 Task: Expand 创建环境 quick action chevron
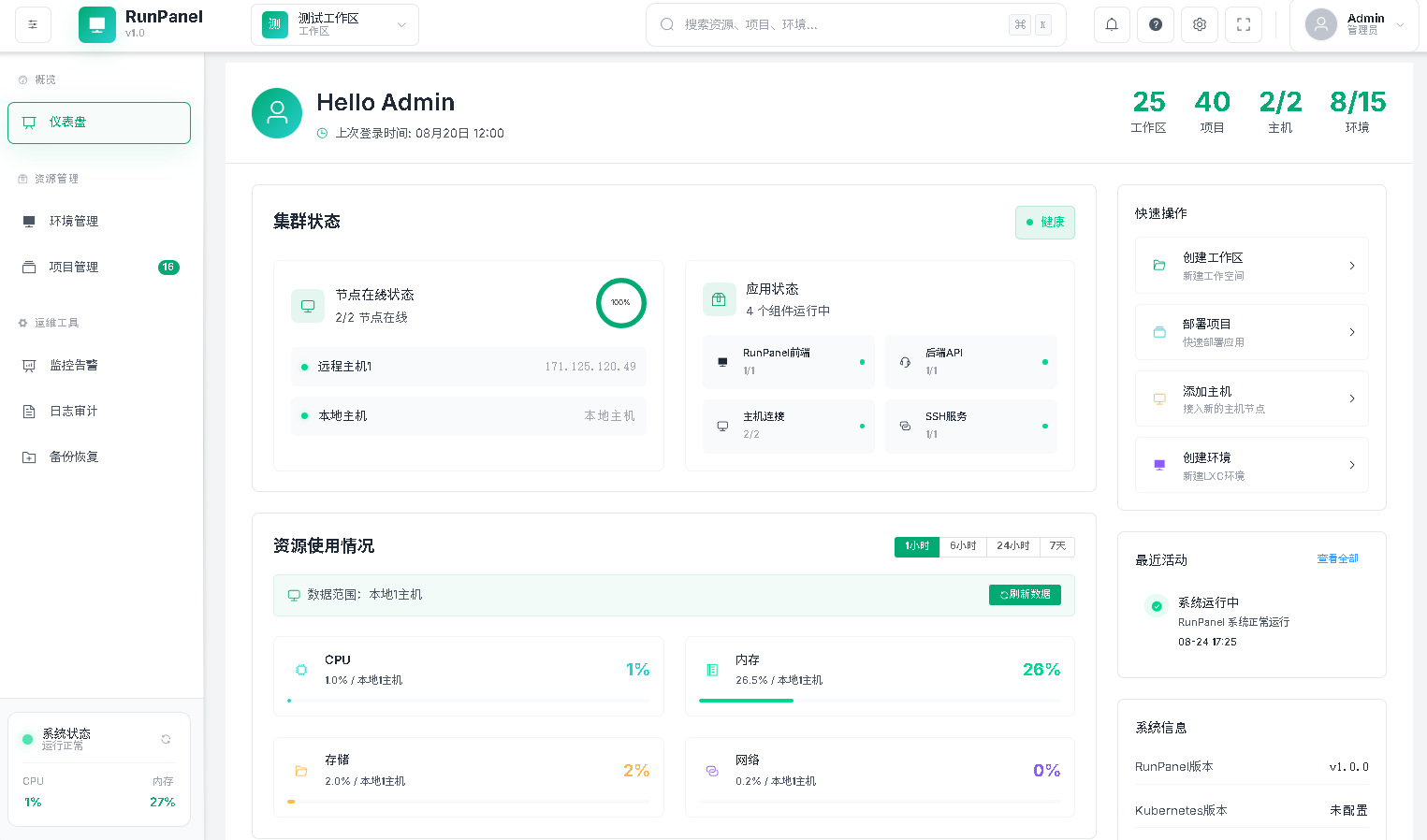pos(1352,465)
